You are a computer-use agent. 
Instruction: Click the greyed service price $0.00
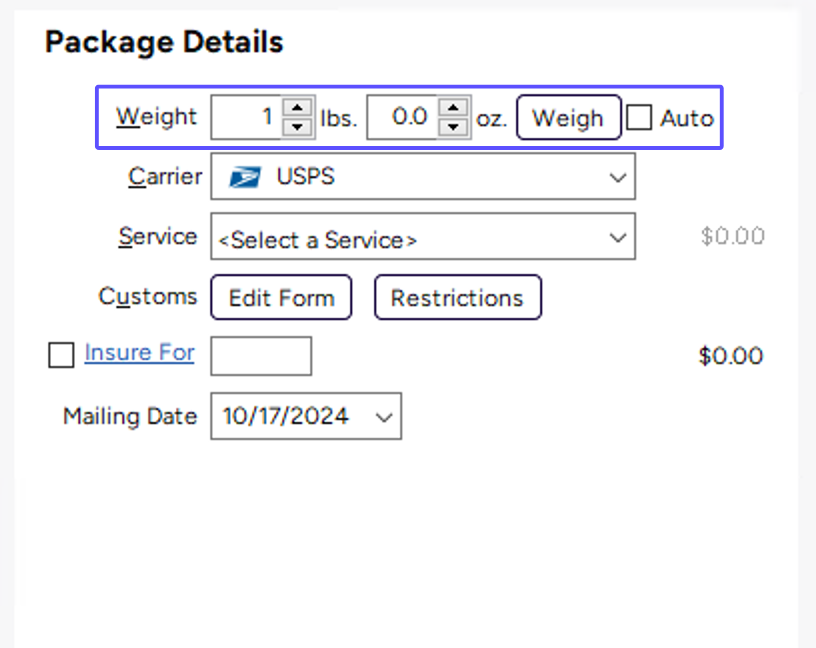click(733, 236)
